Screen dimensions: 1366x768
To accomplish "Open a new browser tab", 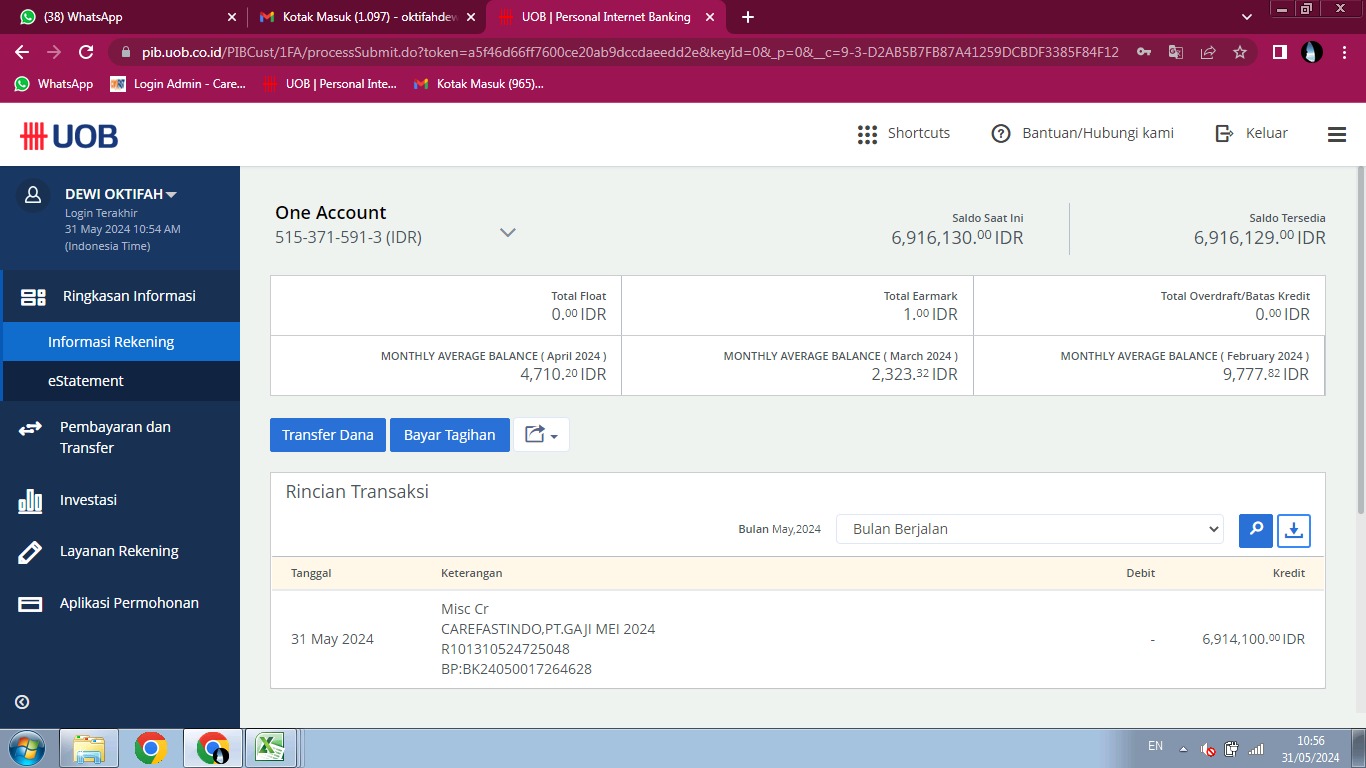I will 748,17.
